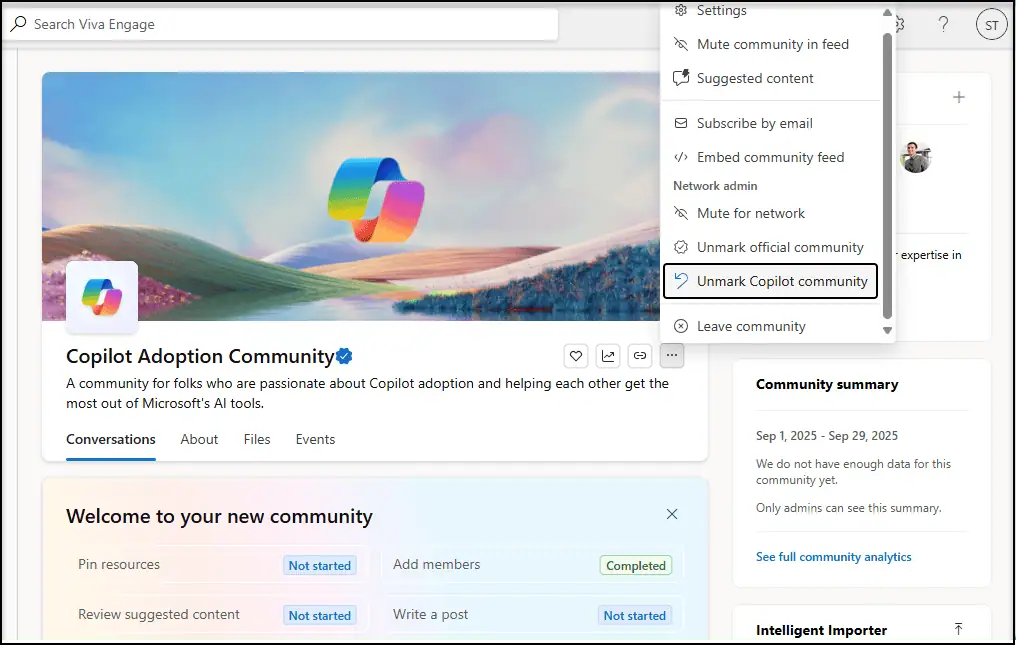Open Help using the question mark icon
Viewport: 1016px width, 645px height.
(x=943, y=24)
